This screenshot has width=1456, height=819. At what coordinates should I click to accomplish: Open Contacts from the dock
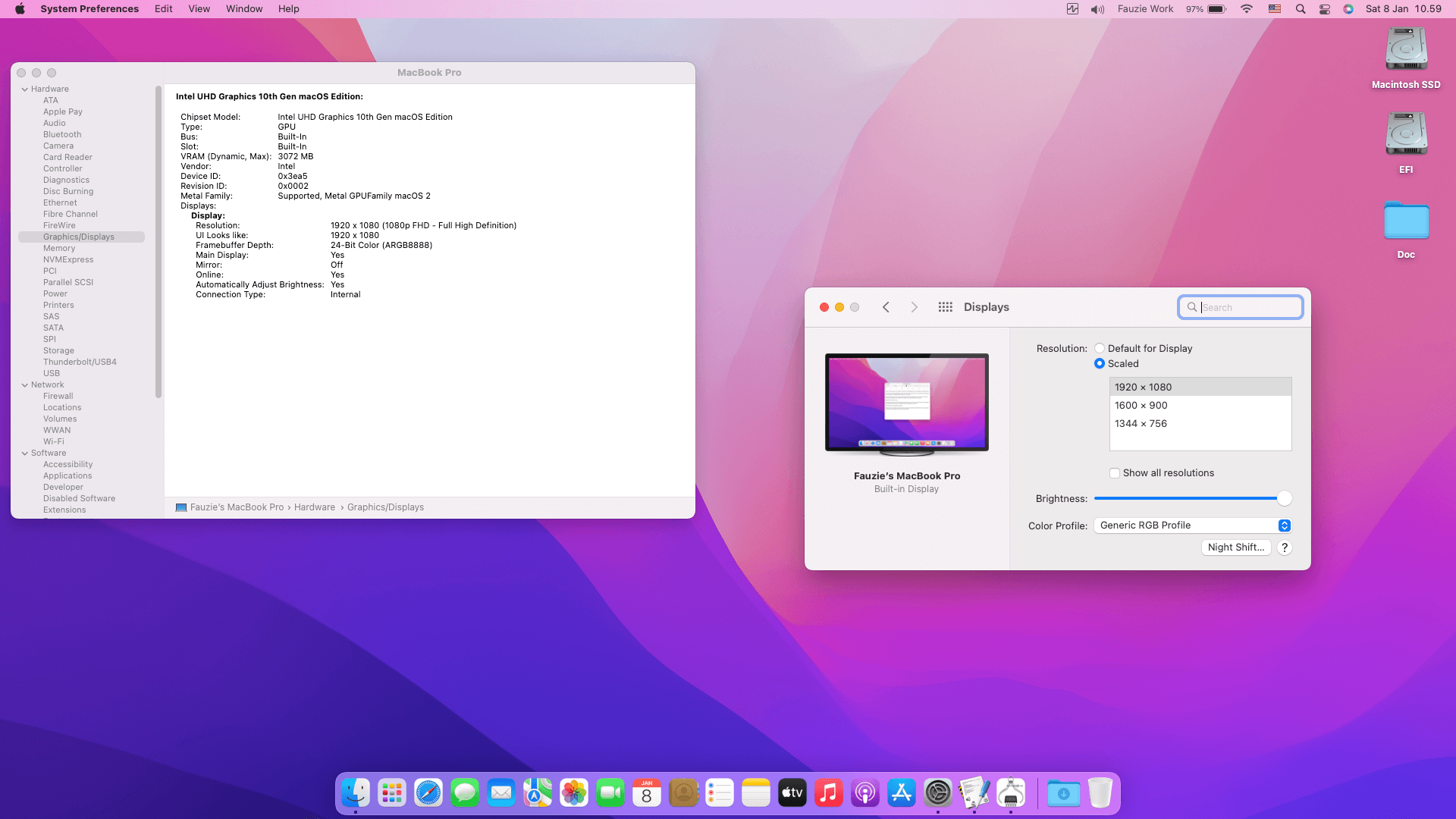click(x=683, y=793)
